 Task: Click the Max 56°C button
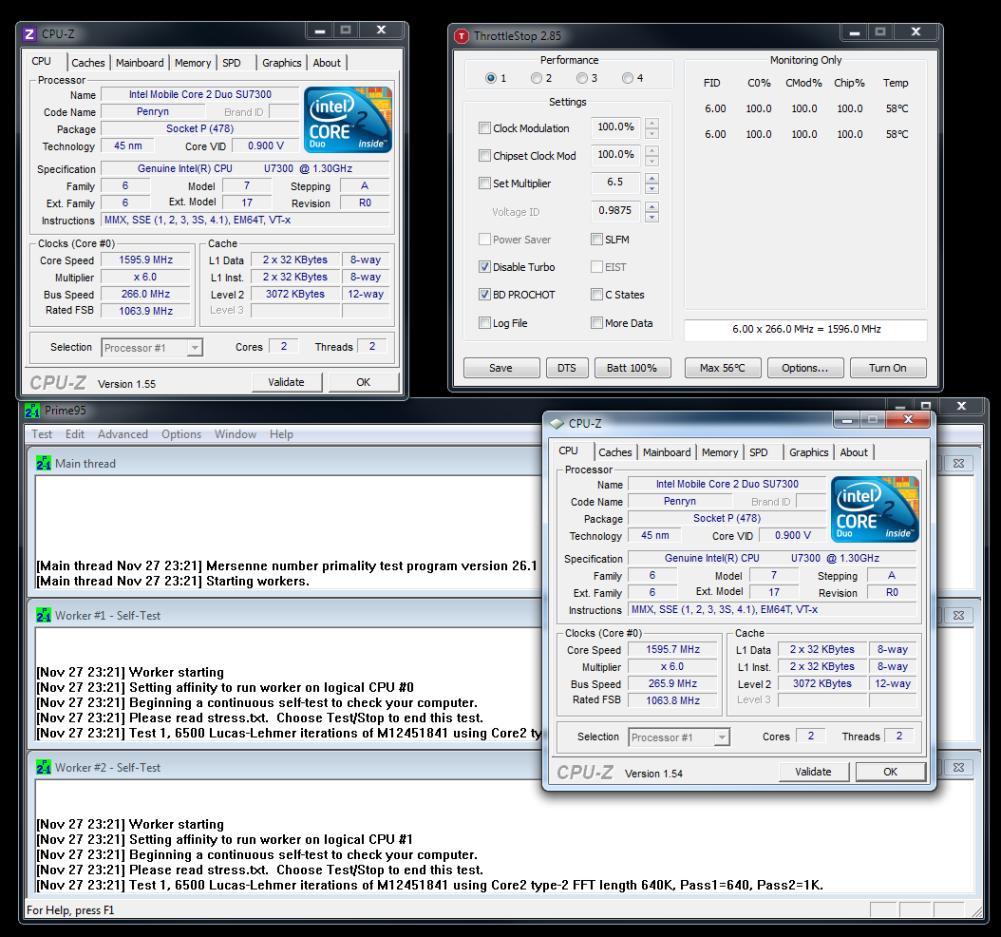click(x=723, y=368)
